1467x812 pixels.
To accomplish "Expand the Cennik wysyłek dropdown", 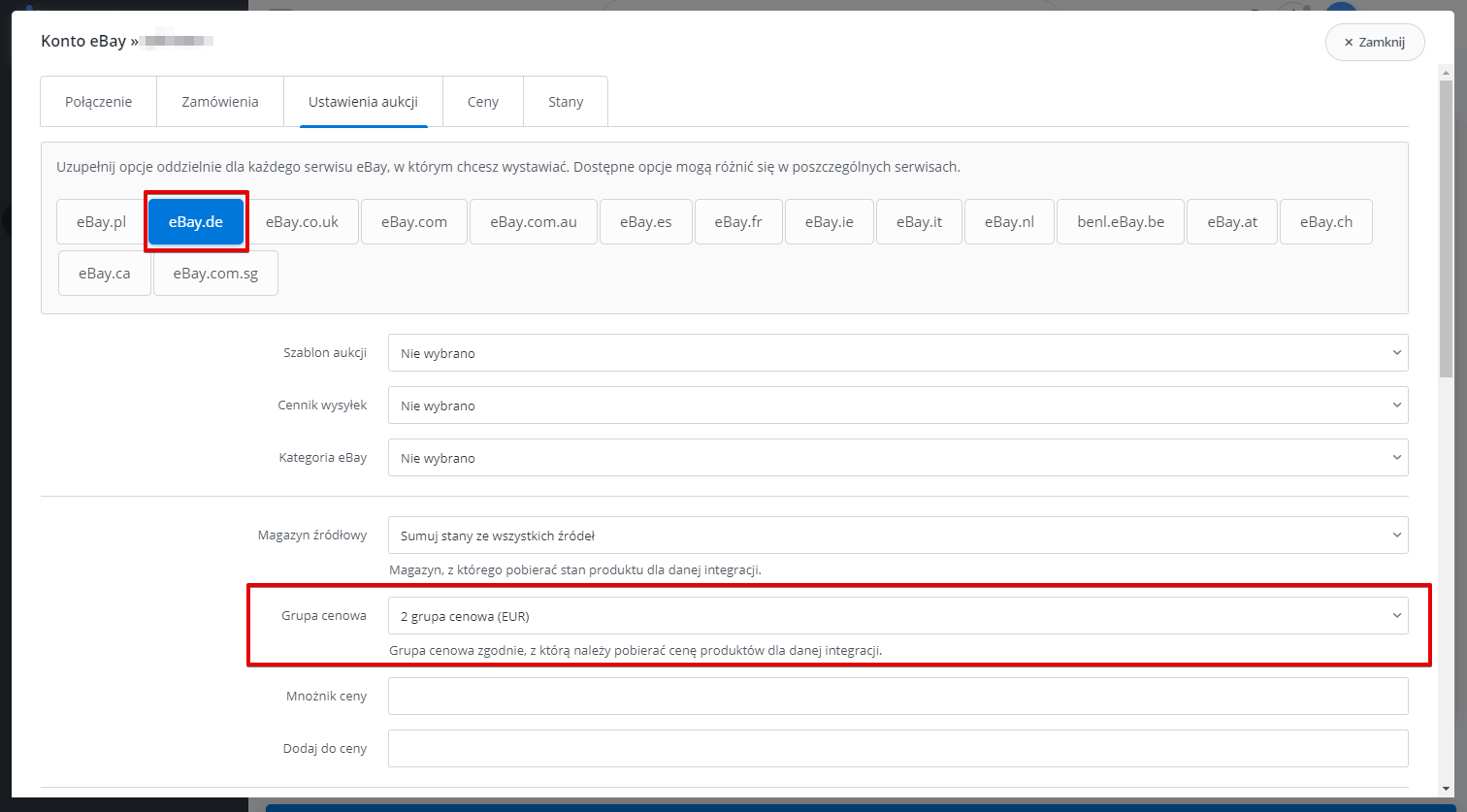I will click(x=897, y=406).
